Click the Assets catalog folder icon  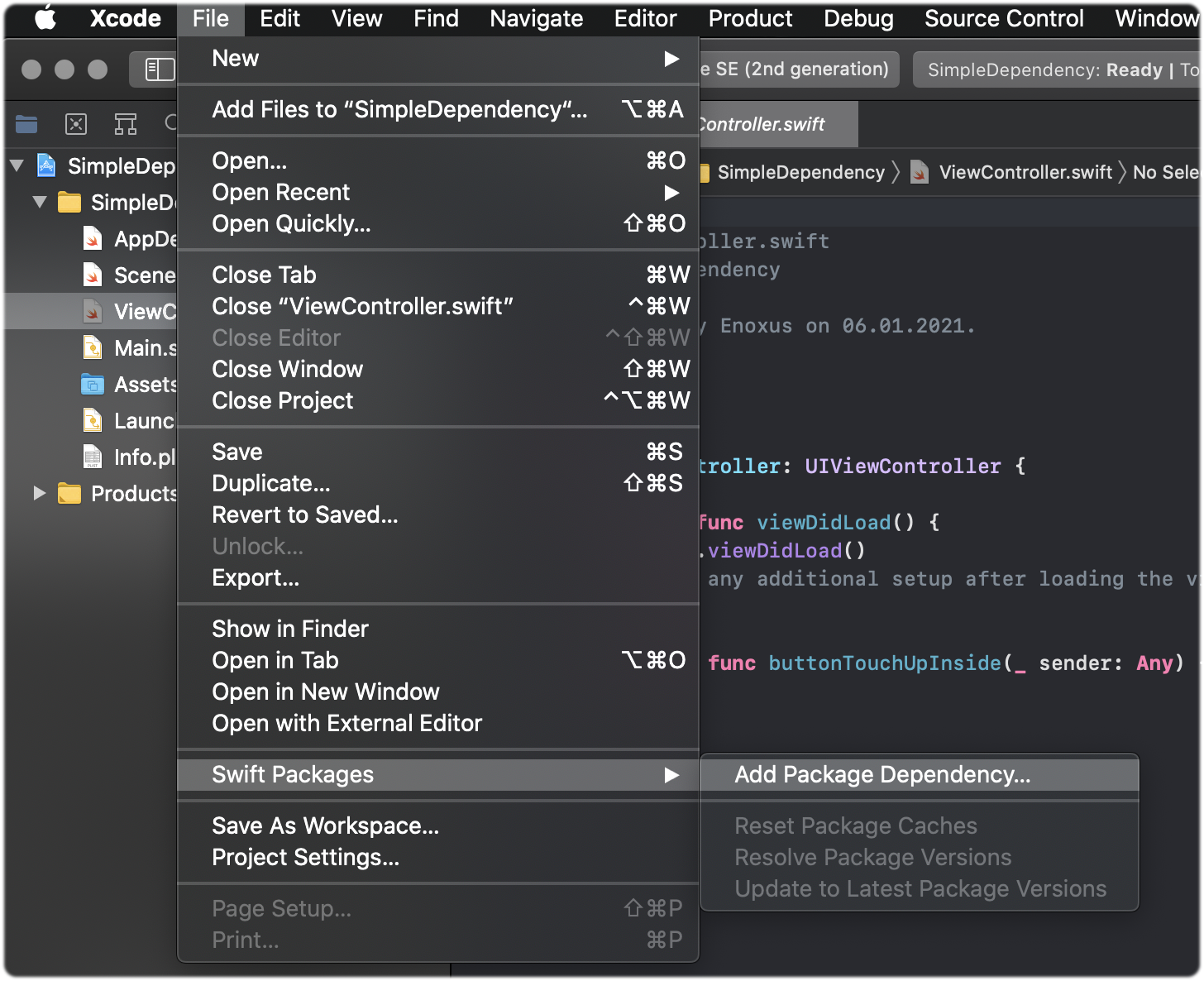(x=93, y=384)
